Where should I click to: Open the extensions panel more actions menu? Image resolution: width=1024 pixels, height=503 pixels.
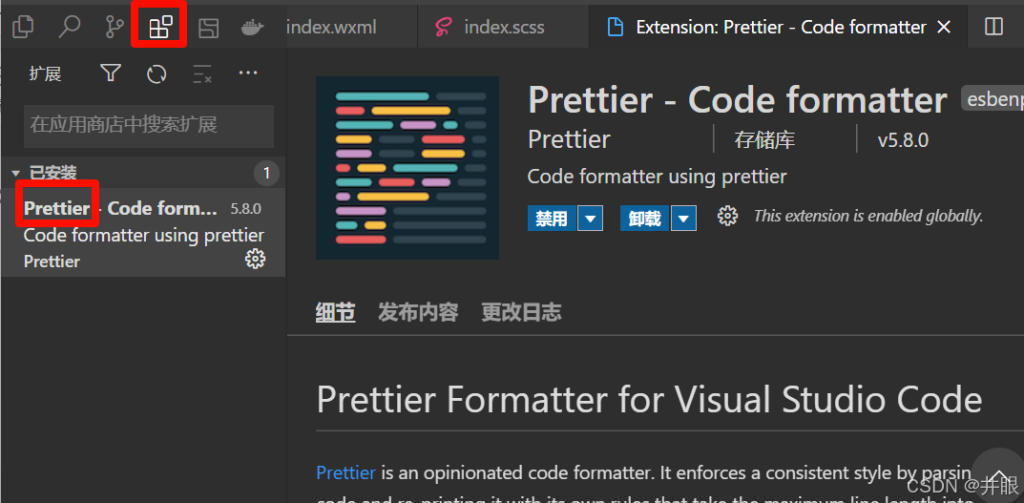tap(248, 73)
